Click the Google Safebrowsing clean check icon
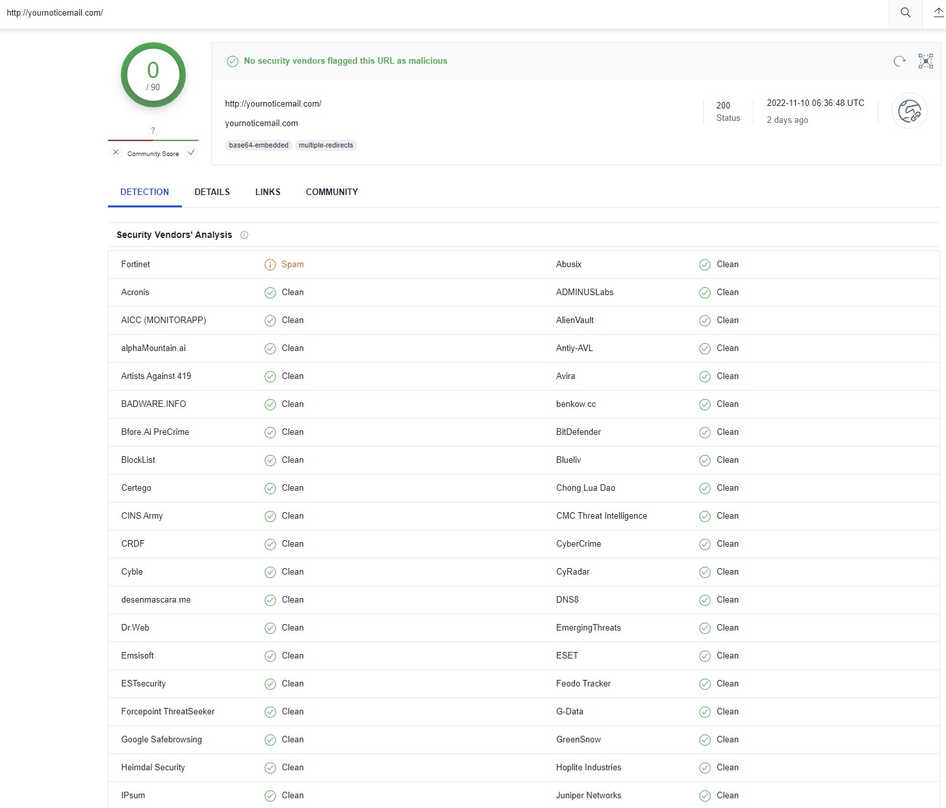Screen dimensions: 946x808 click(270, 740)
